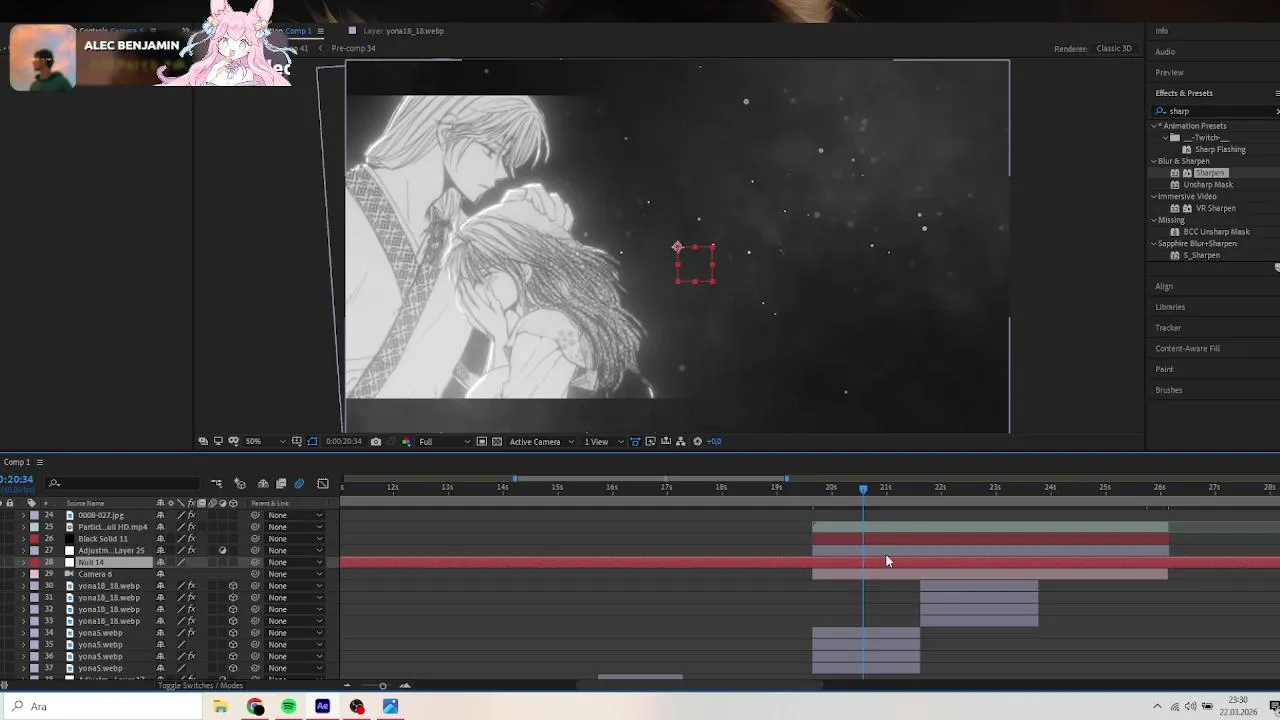This screenshot has width=1280, height=720.
Task: Click red label color of layer 26
Action: tap(34, 539)
